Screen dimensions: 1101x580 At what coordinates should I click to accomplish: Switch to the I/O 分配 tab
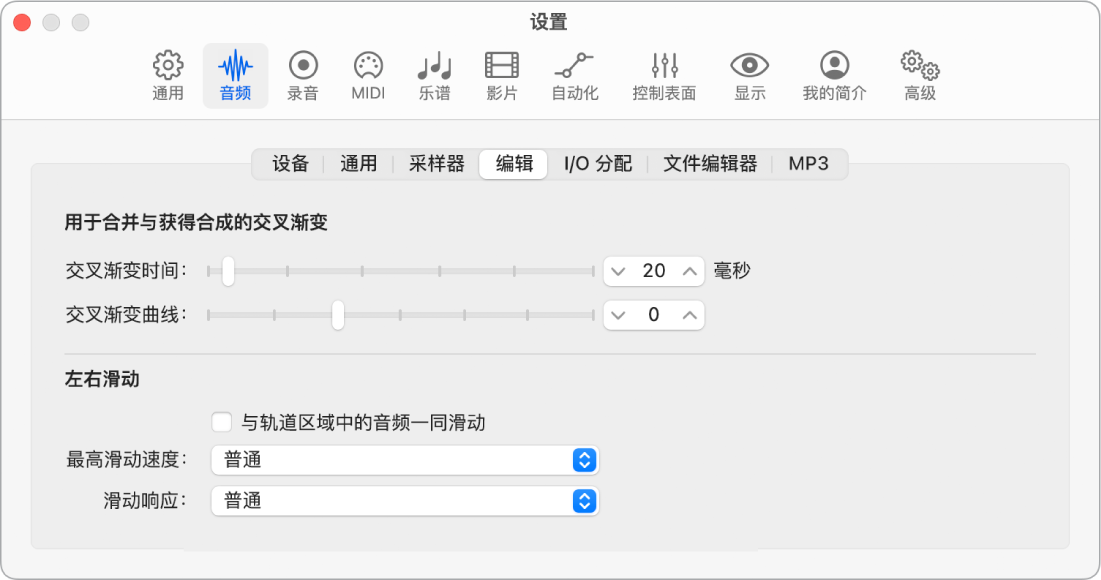coord(598,164)
